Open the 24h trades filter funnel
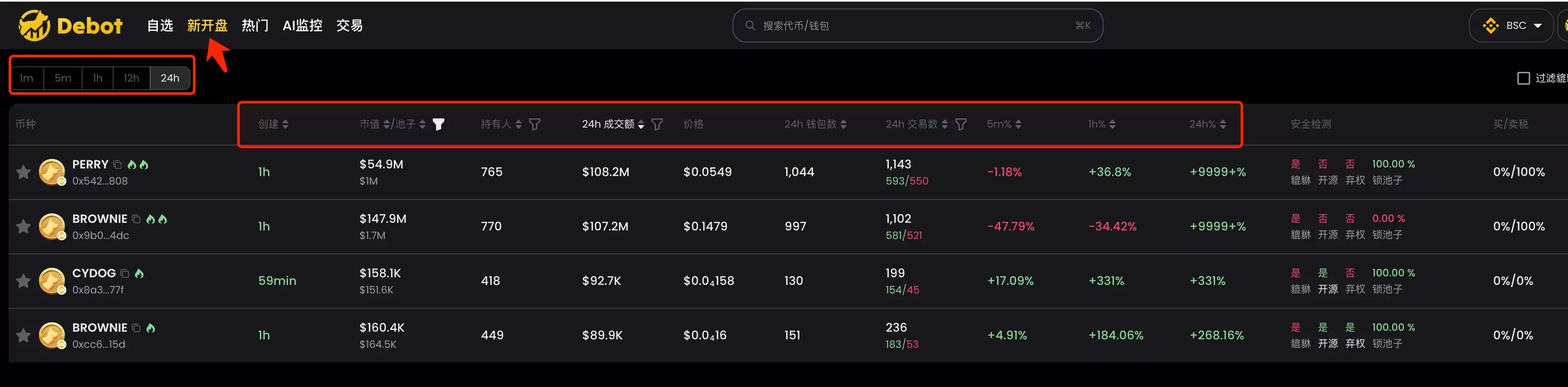 tap(961, 124)
